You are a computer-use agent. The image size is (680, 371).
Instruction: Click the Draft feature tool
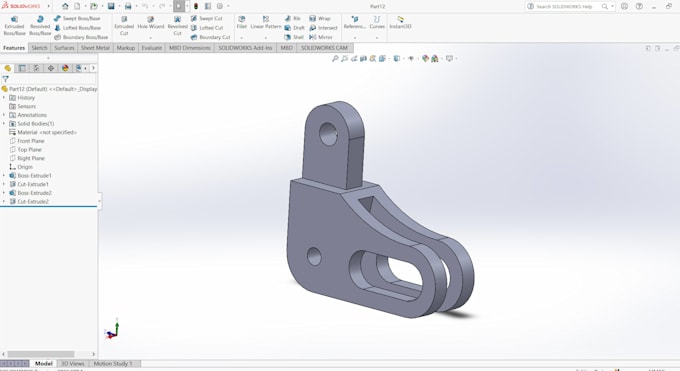pos(294,28)
